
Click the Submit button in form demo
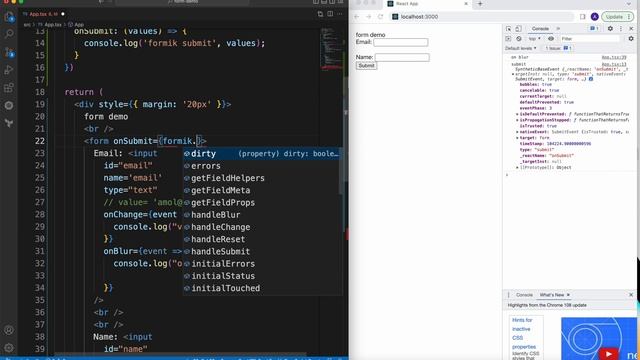pyautogui.click(x=366, y=66)
